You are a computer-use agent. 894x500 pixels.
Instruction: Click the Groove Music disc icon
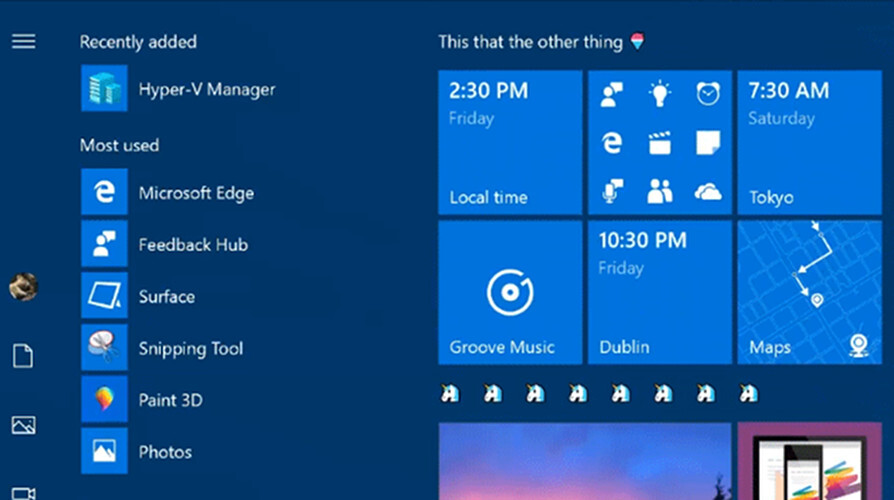pyautogui.click(x=510, y=292)
